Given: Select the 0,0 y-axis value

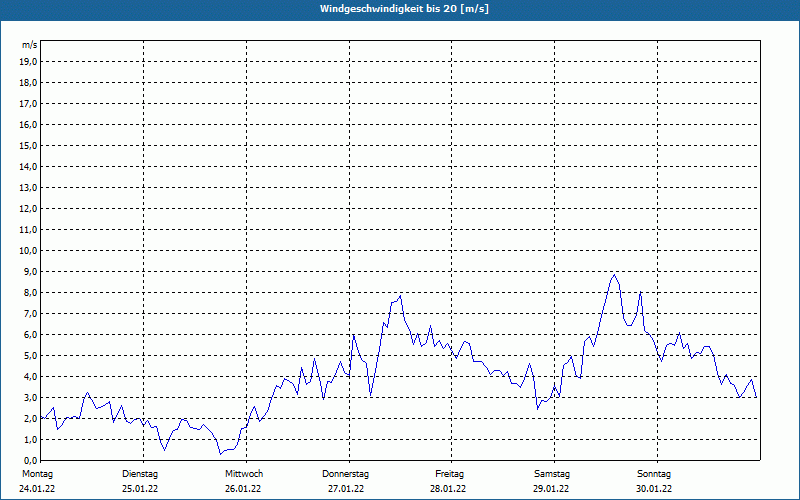Looking at the screenshot, I should pyautogui.click(x=30, y=460).
